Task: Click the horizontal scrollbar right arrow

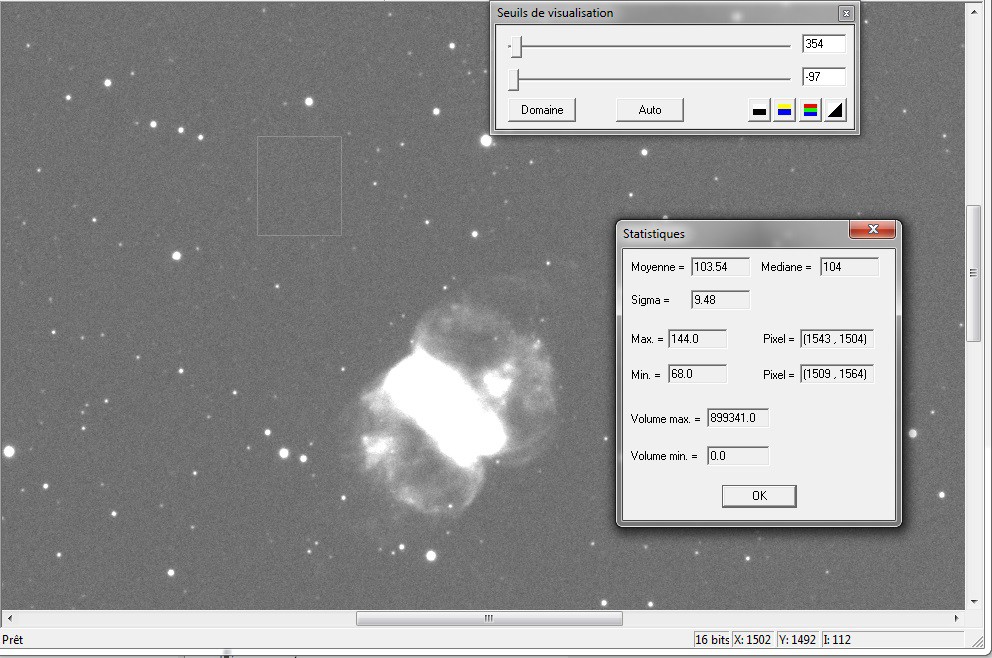Action: click(x=956, y=618)
